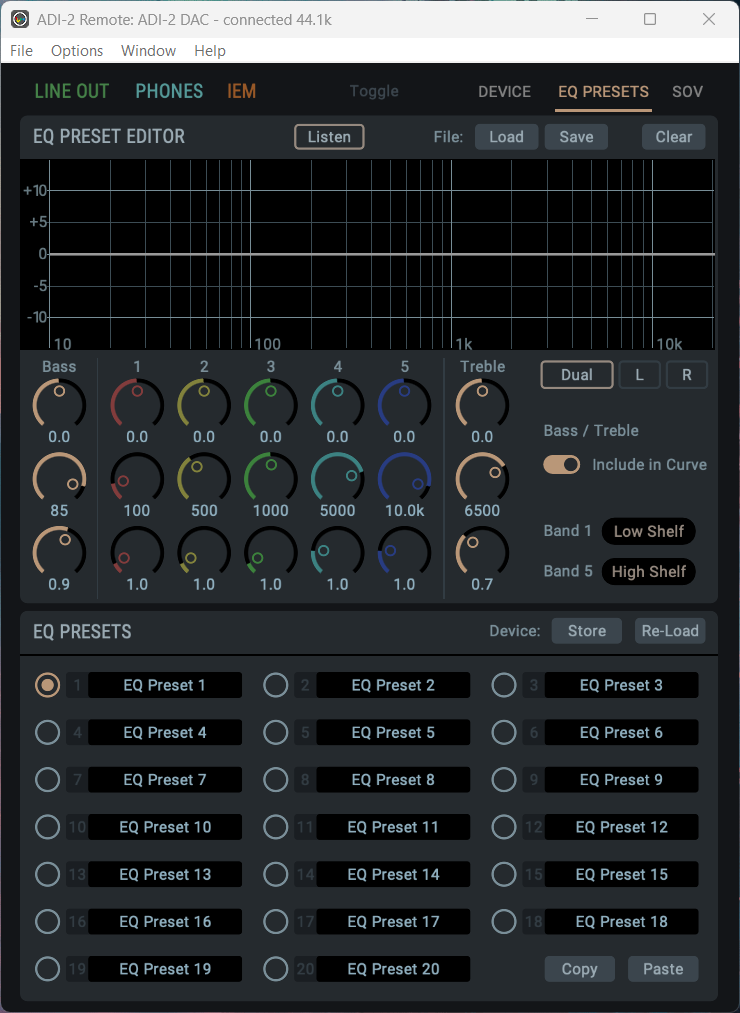This screenshot has width=740, height=1013.
Task: Switch to the PHONES output
Action: [169, 92]
